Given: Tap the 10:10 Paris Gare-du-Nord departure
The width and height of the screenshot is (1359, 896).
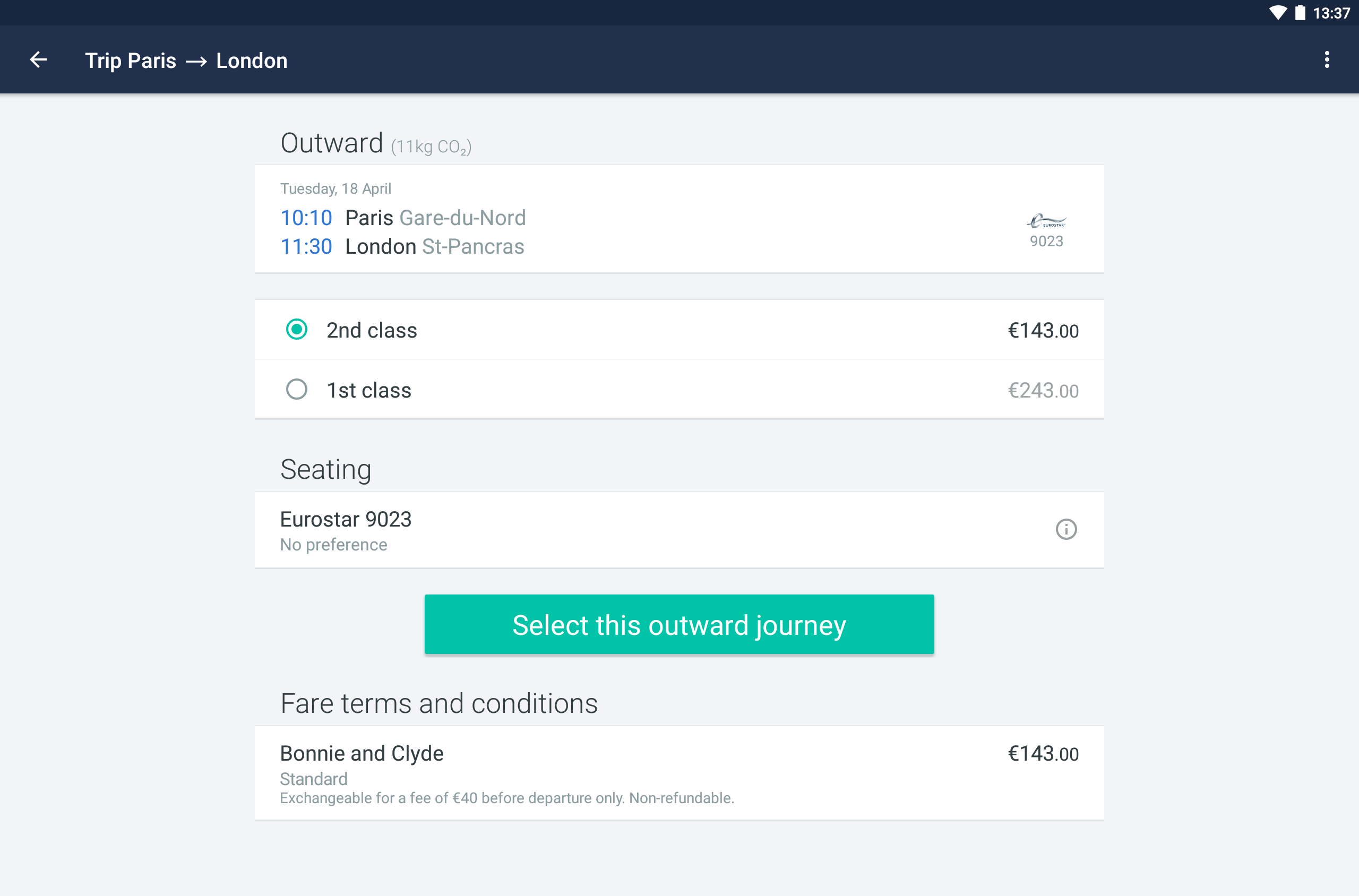Looking at the screenshot, I should tap(403, 218).
